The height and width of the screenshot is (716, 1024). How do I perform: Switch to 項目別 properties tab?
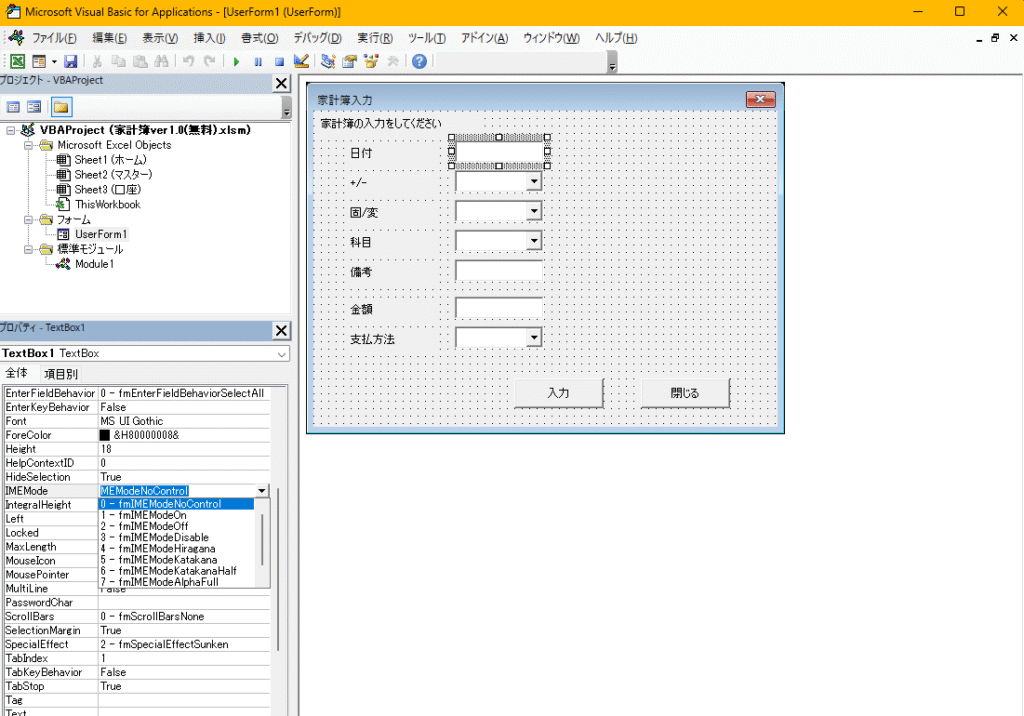61,374
